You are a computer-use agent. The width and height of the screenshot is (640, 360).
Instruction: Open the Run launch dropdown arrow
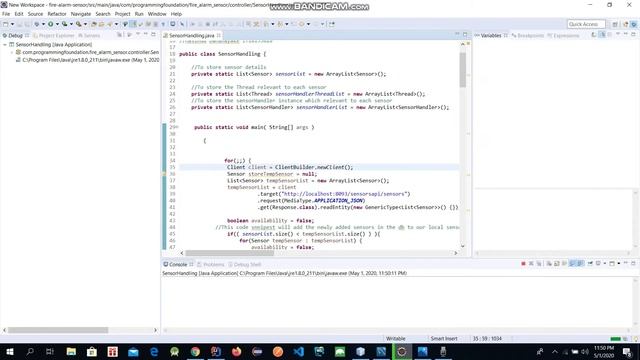pyautogui.click(x=57, y=24)
